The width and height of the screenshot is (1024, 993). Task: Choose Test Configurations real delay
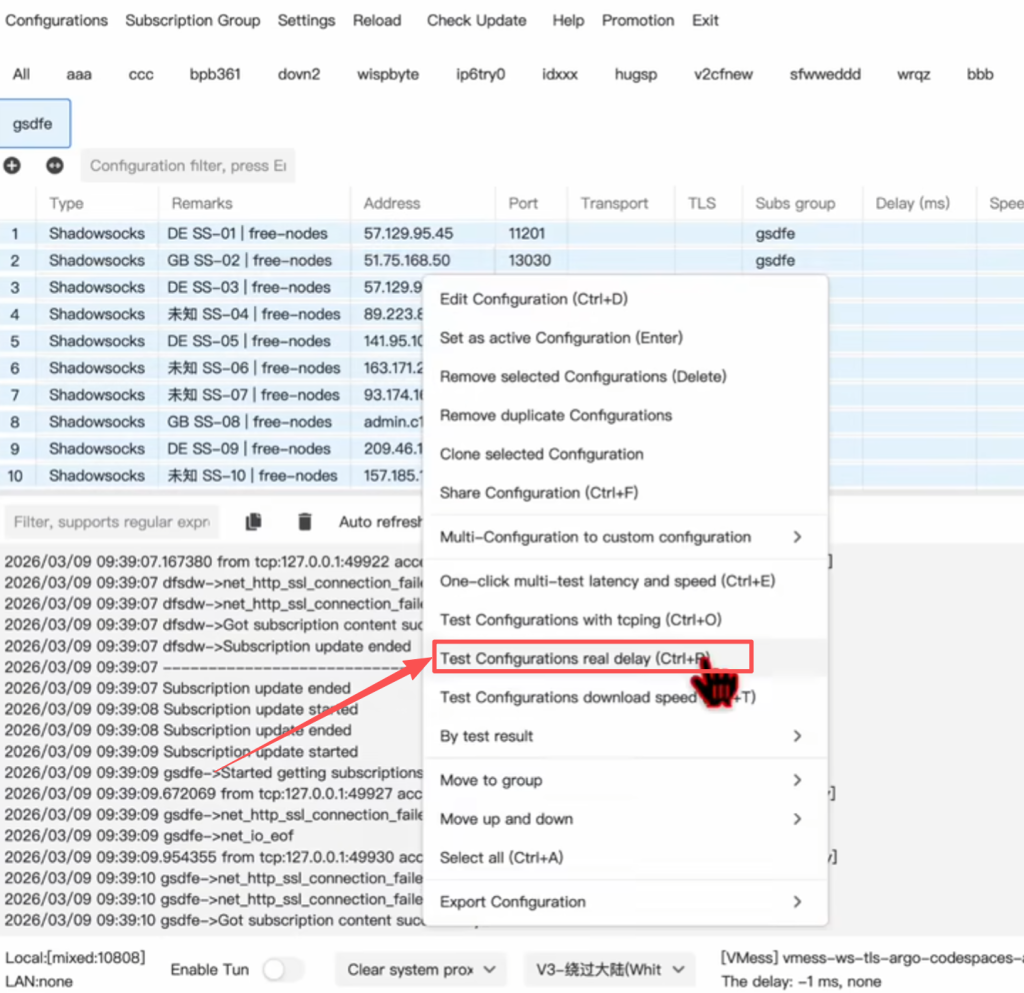575,658
